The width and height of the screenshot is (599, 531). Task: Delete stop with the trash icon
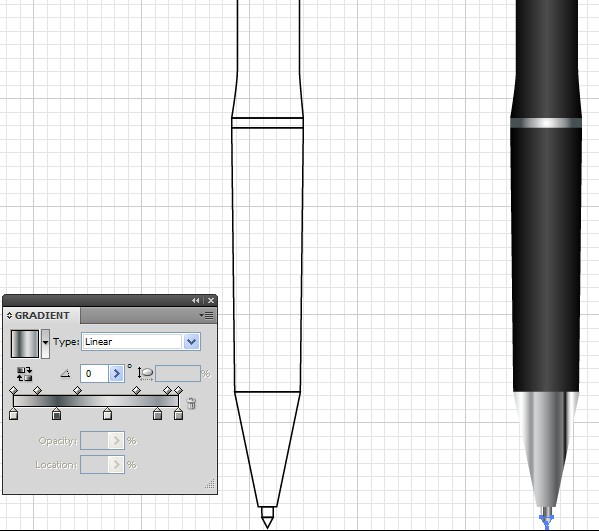click(191, 403)
